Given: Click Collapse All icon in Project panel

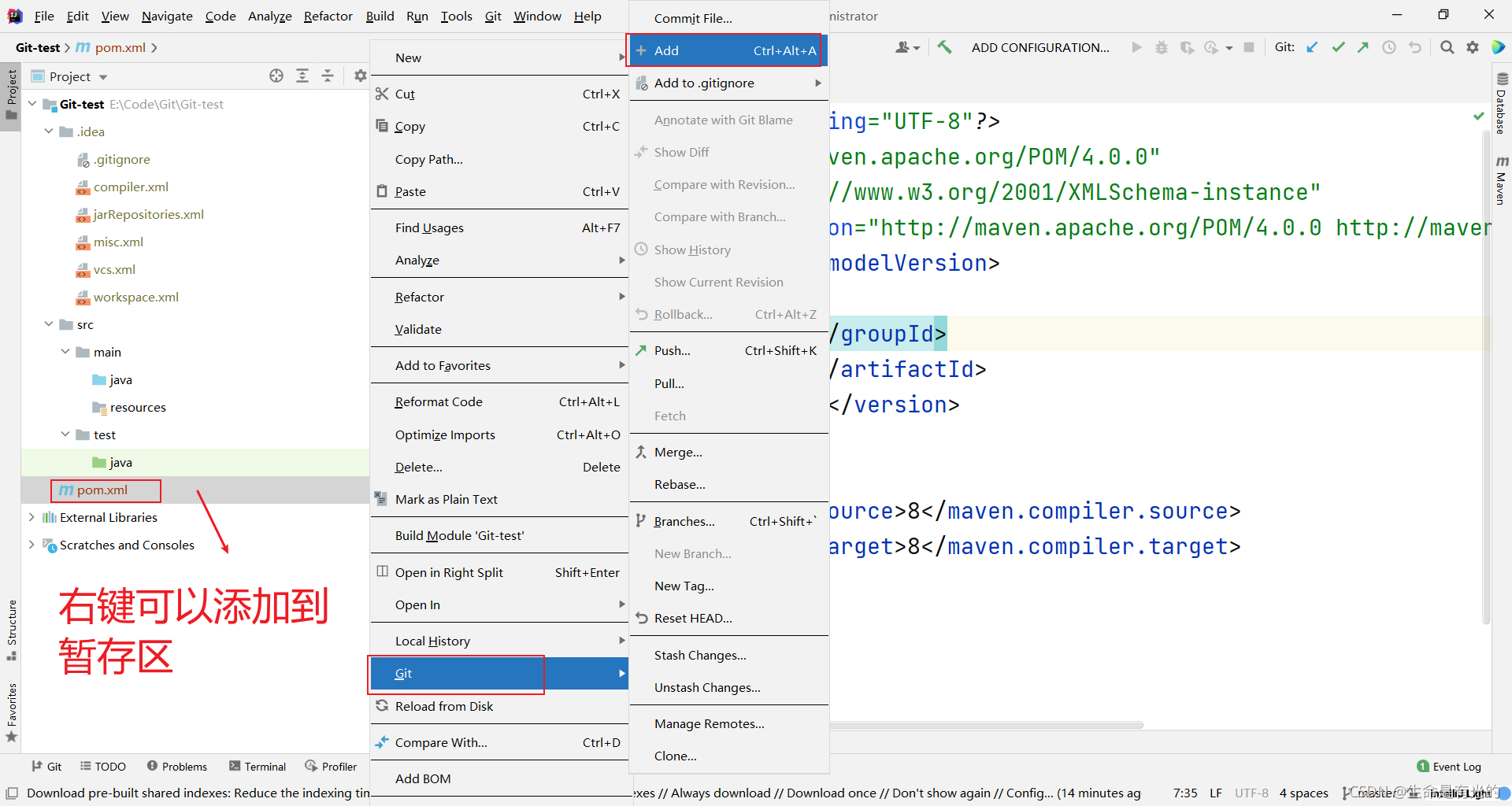Looking at the screenshot, I should point(328,76).
